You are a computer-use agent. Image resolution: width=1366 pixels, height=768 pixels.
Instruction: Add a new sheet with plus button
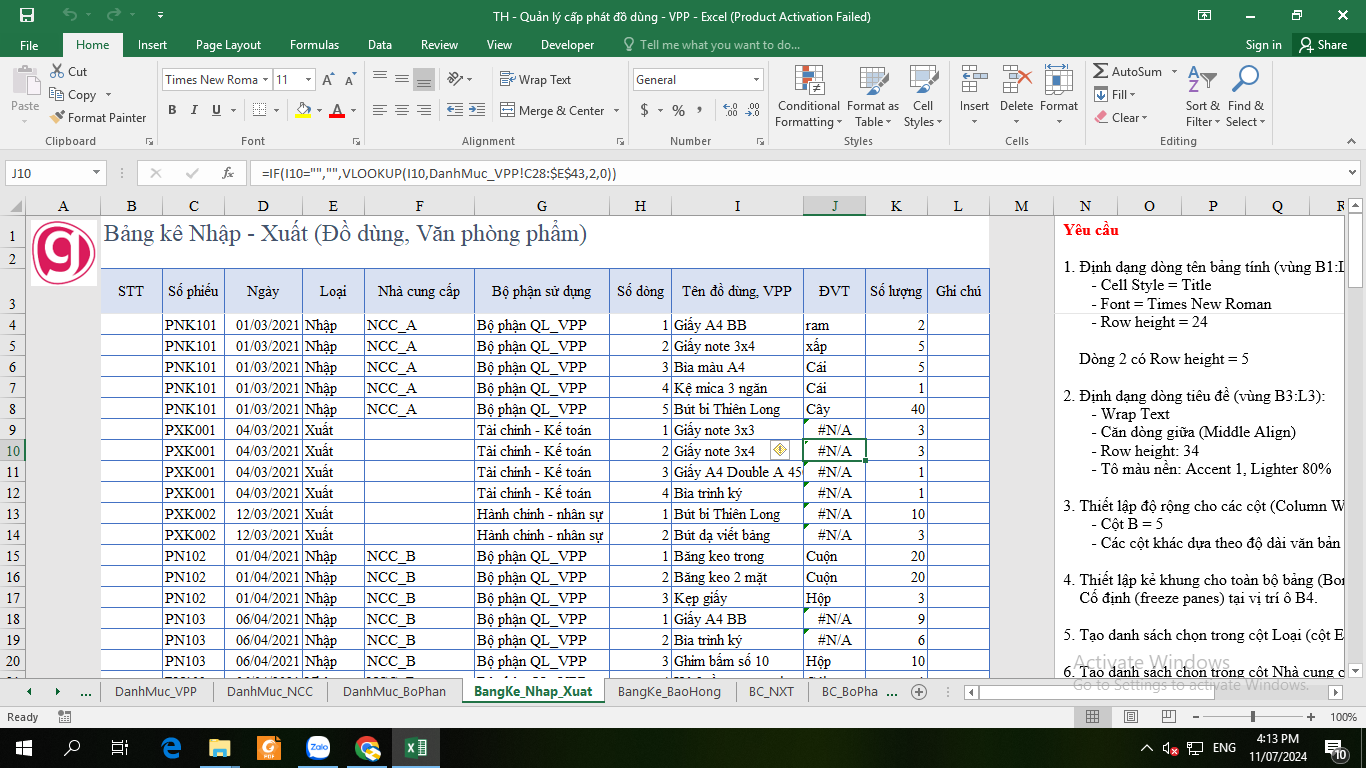point(919,691)
